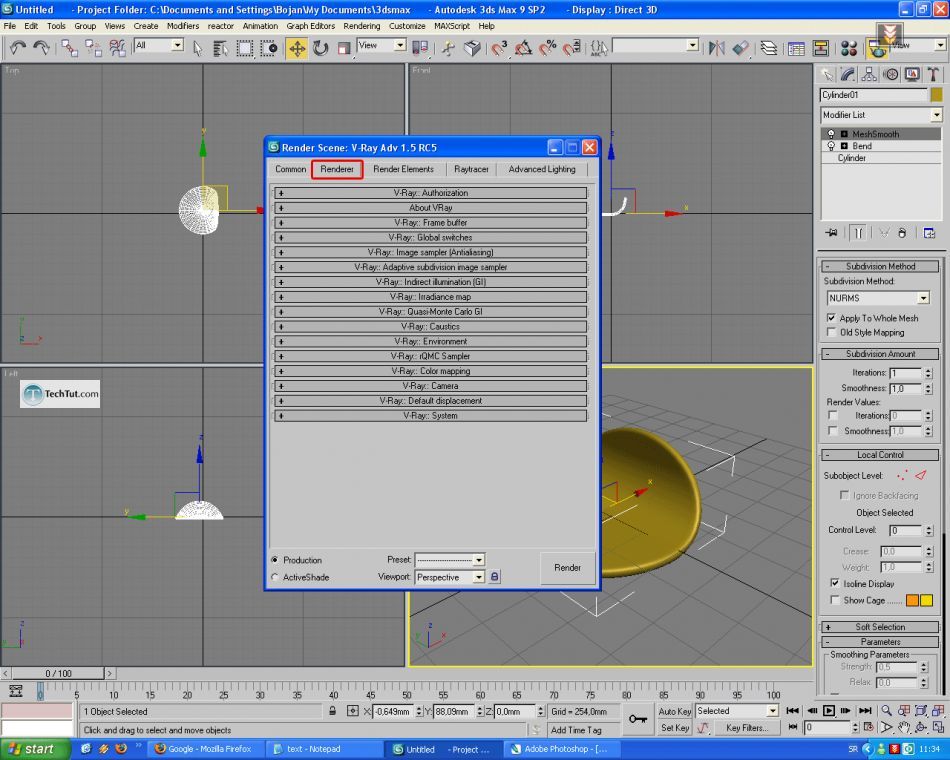Open Select by Name list tool
Viewport: 950px width, 760px height.
pyautogui.click(x=221, y=48)
